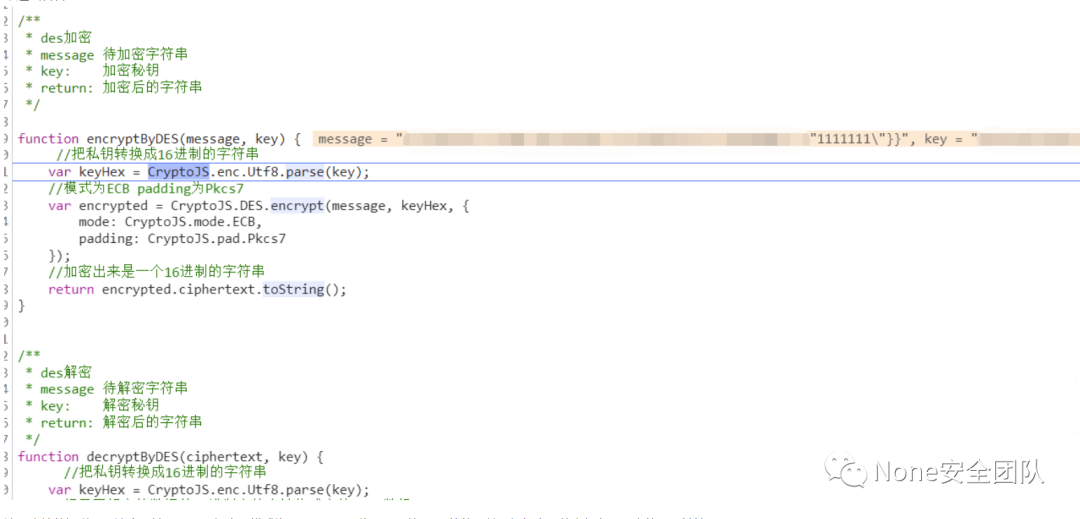Click the gutter beside the highlighted keyHex line

point(6,172)
